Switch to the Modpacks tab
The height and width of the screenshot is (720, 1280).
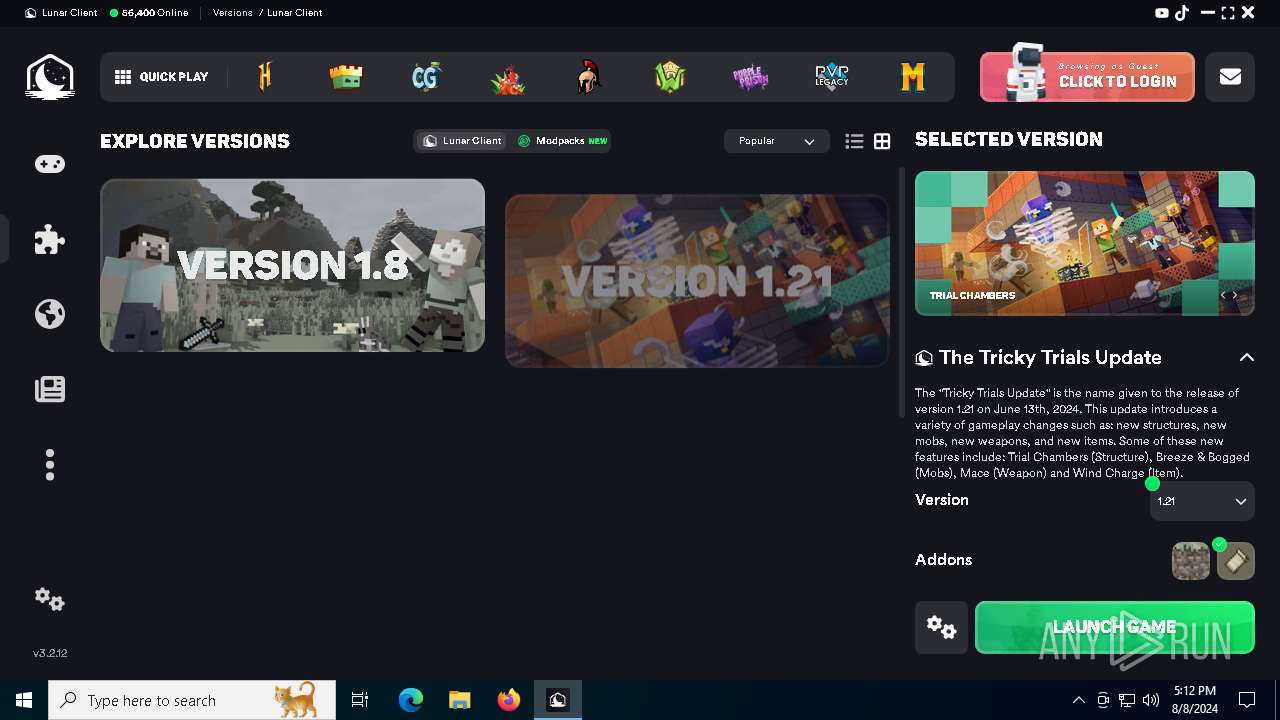[562, 141]
